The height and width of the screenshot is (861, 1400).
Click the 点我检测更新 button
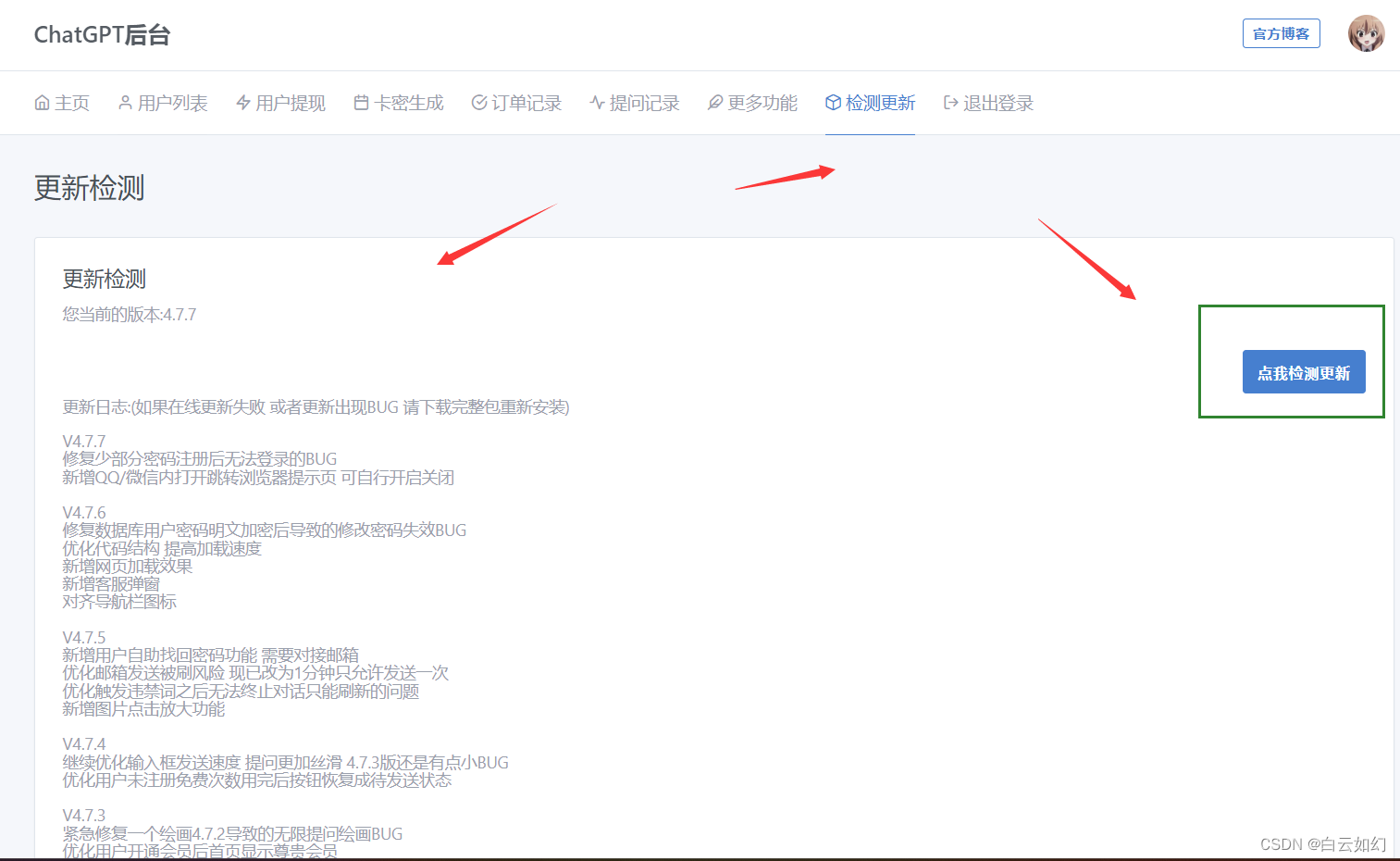coord(1304,372)
